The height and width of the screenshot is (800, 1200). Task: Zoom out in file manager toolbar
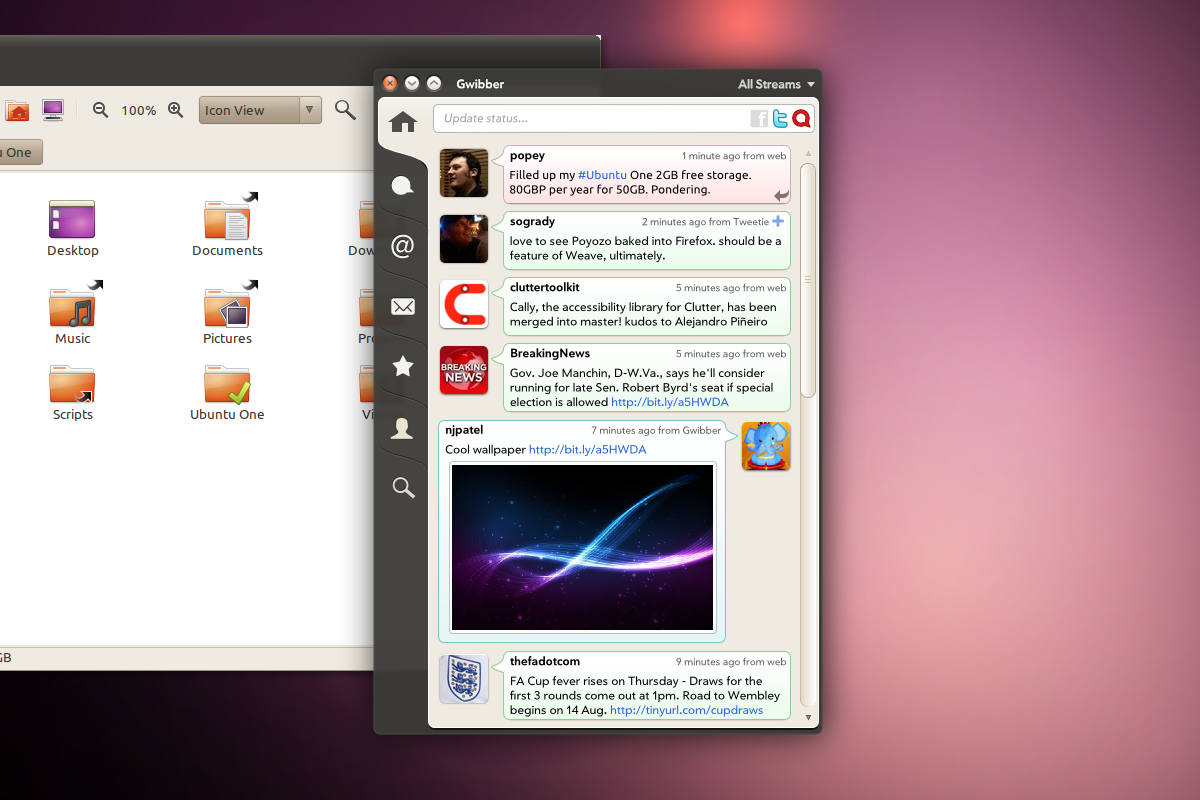coord(100,110)
